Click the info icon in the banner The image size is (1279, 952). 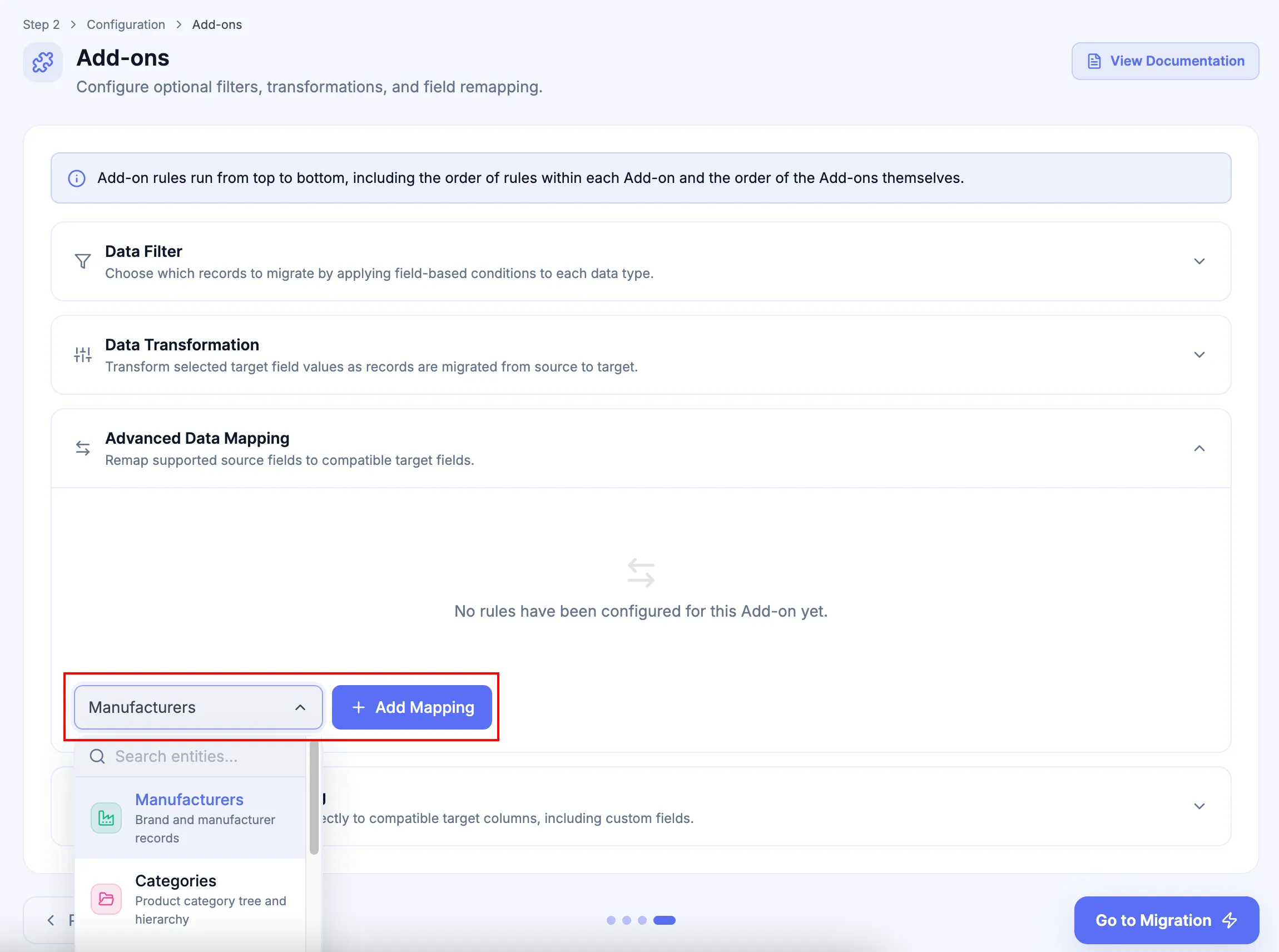tap(77, 178)
